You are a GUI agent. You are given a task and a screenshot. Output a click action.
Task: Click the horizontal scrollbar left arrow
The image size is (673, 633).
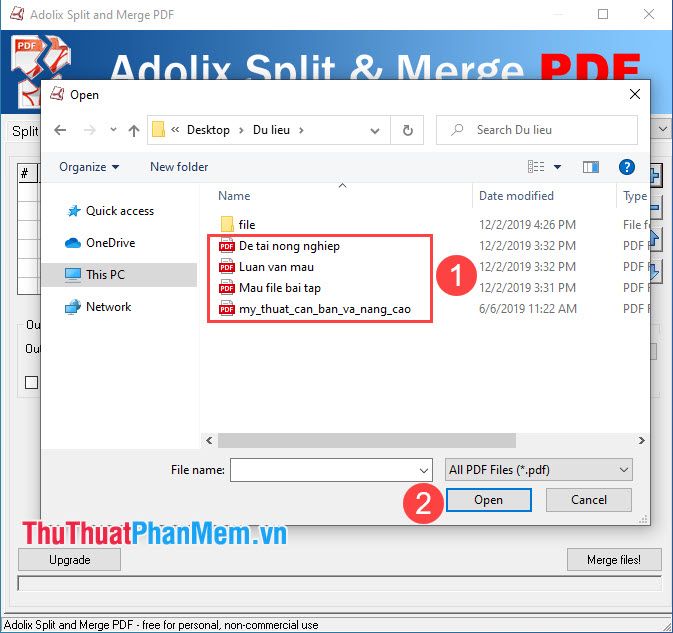coord(209,440)
